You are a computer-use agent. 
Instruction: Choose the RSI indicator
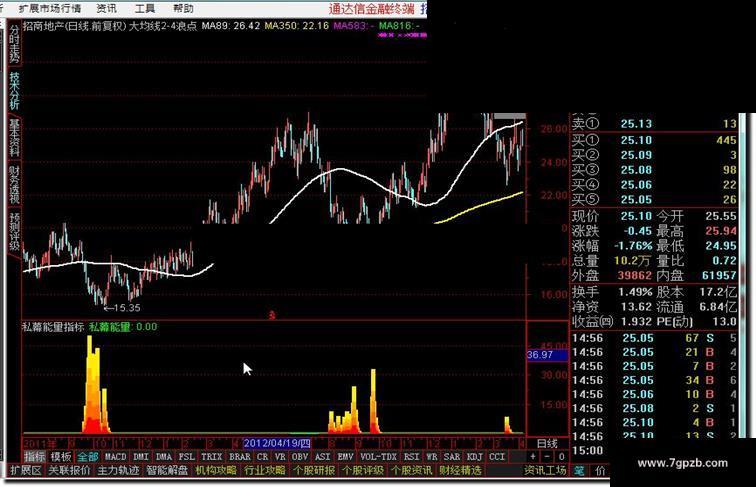coord(411,456)
